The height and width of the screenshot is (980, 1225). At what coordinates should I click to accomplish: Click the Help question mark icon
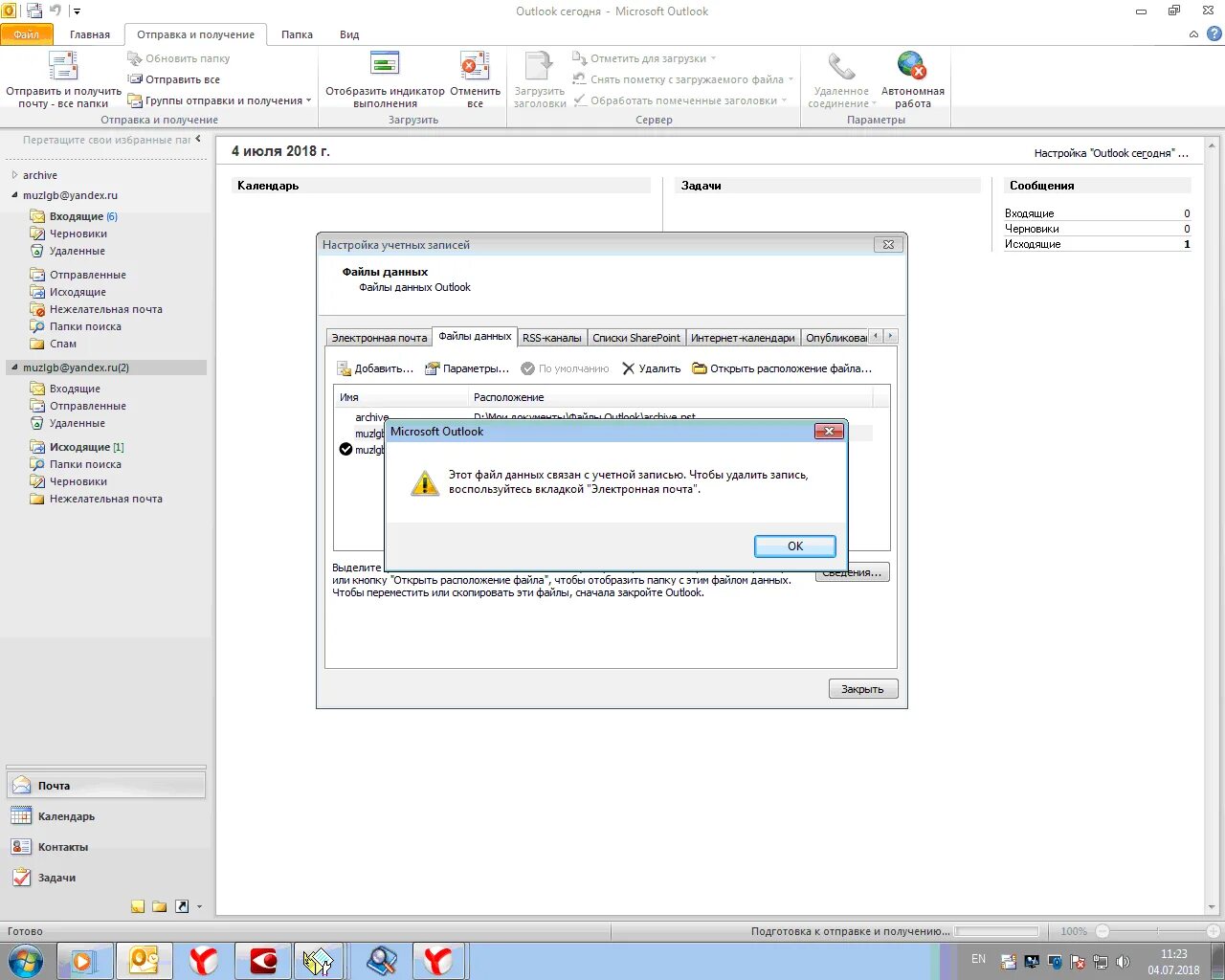[1214, 33]
